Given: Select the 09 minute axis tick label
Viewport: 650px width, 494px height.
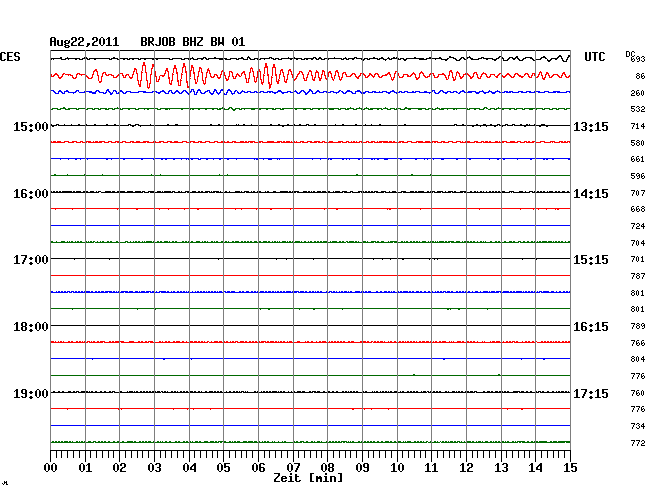Looking at the screenshot, I should tap(362, 468).
